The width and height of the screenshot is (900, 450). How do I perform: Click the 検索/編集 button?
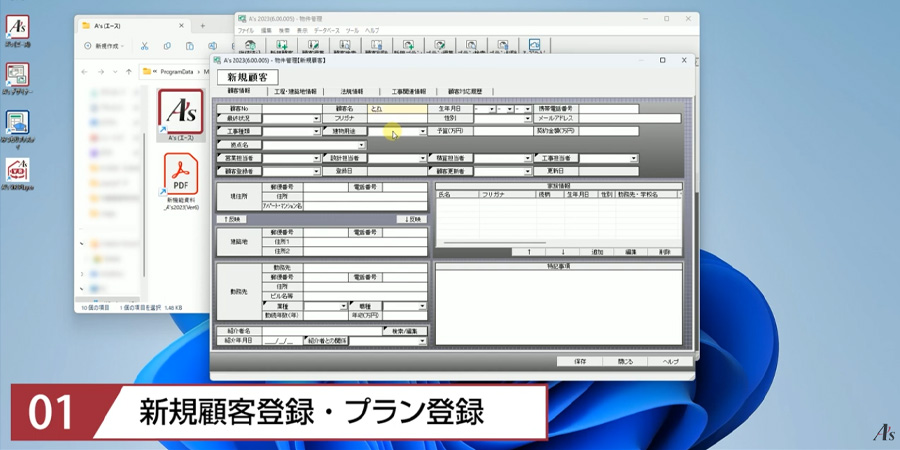405,330
